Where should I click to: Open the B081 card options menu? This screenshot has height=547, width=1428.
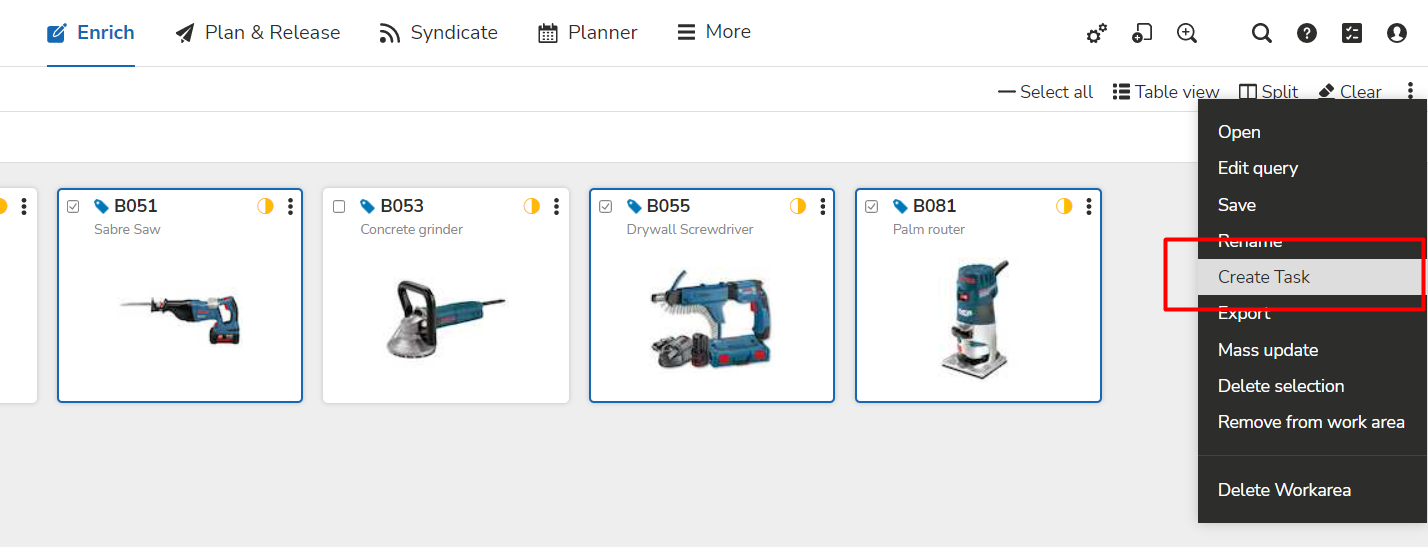[1089, 206]
